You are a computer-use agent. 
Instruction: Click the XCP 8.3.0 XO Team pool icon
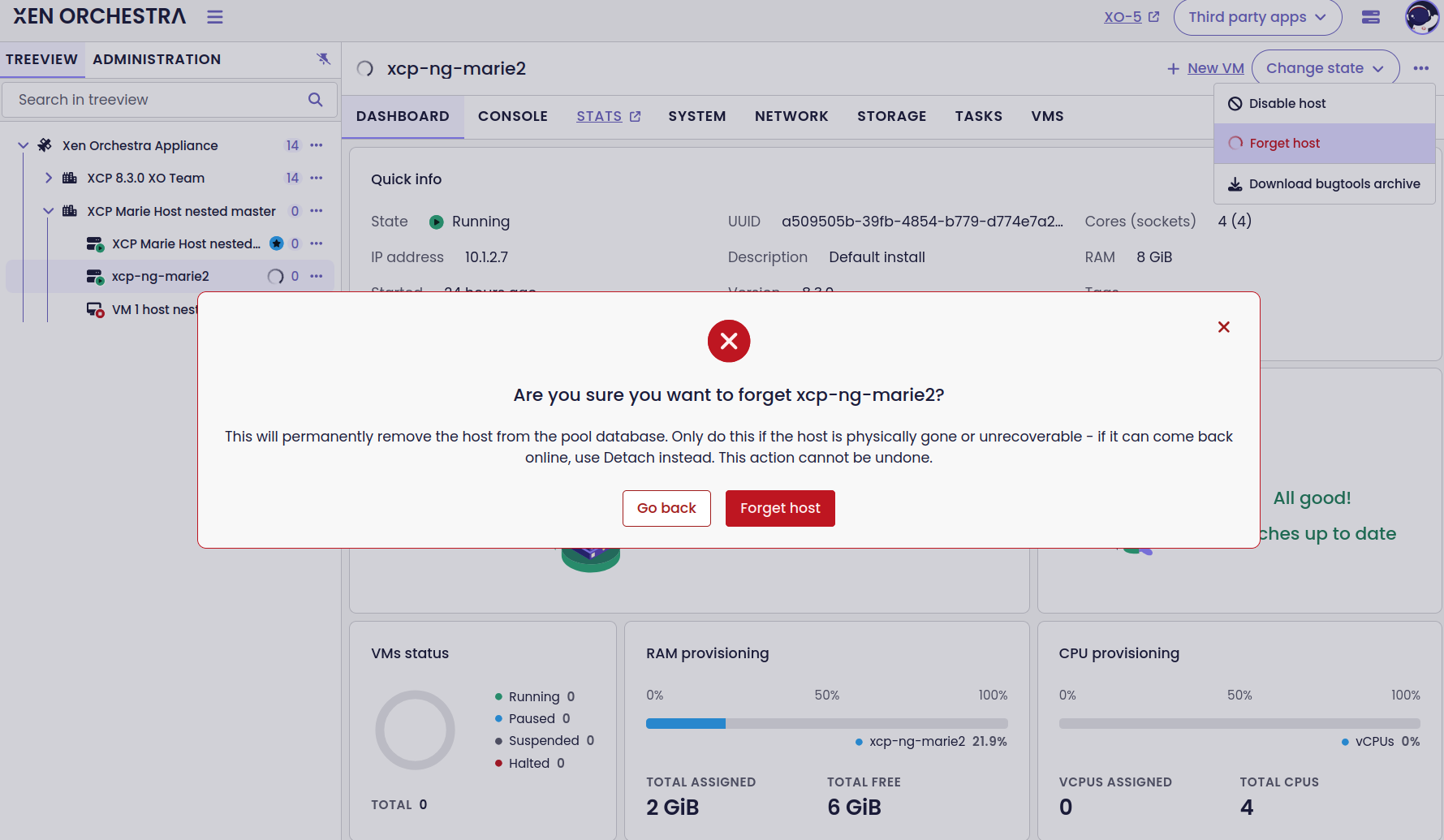pyautogui.click(x=70, y=178)
